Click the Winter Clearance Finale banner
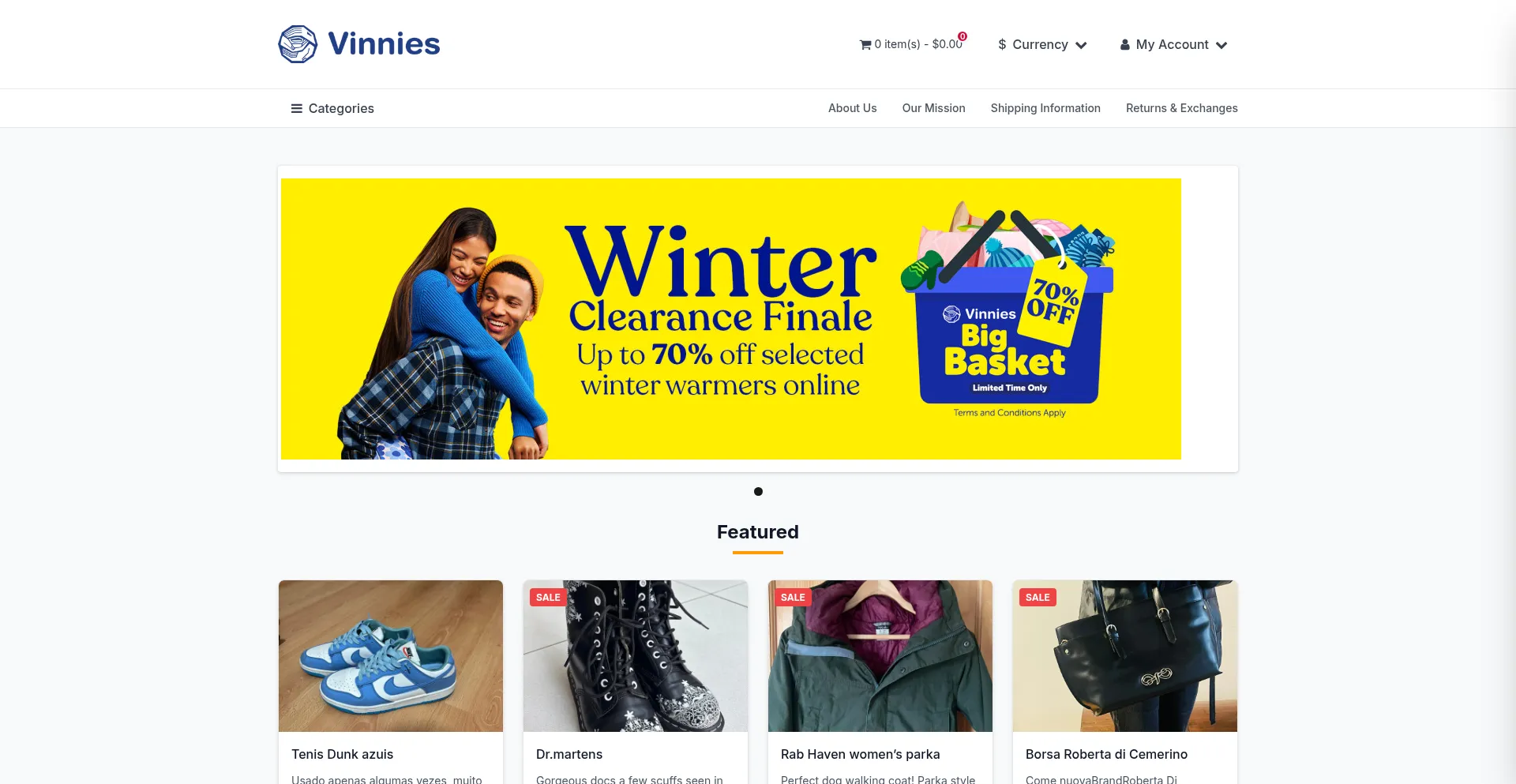Viewport: 1516px width, 784px height. pyautogui.click(x=731, y=319)
